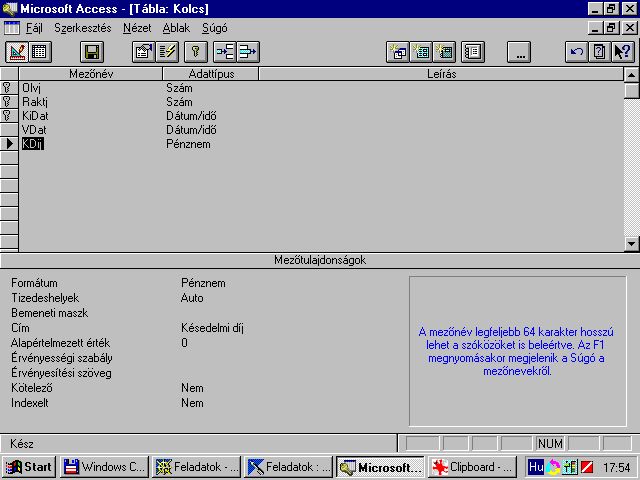Save the table with floppy icon

click(92, 52)
